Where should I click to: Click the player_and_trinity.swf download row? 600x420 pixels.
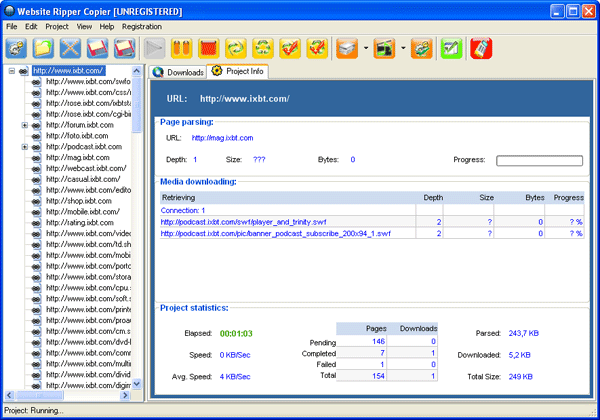(x=244, y=222)
